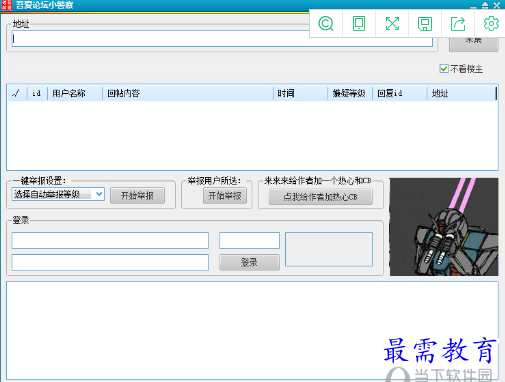
Task: Click the fullscreen expand arrows icon
Action: coord(392,24)
